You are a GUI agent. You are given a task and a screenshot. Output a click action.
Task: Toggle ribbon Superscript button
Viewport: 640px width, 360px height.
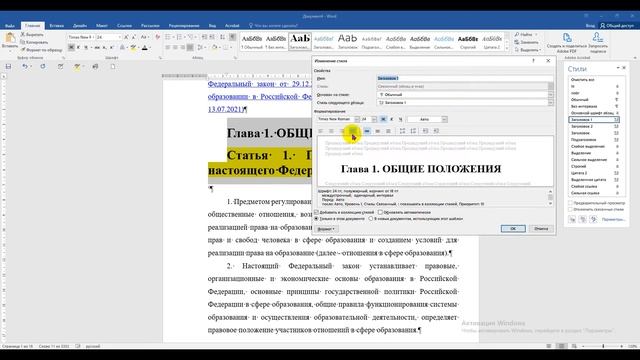(x=112, y=48)
